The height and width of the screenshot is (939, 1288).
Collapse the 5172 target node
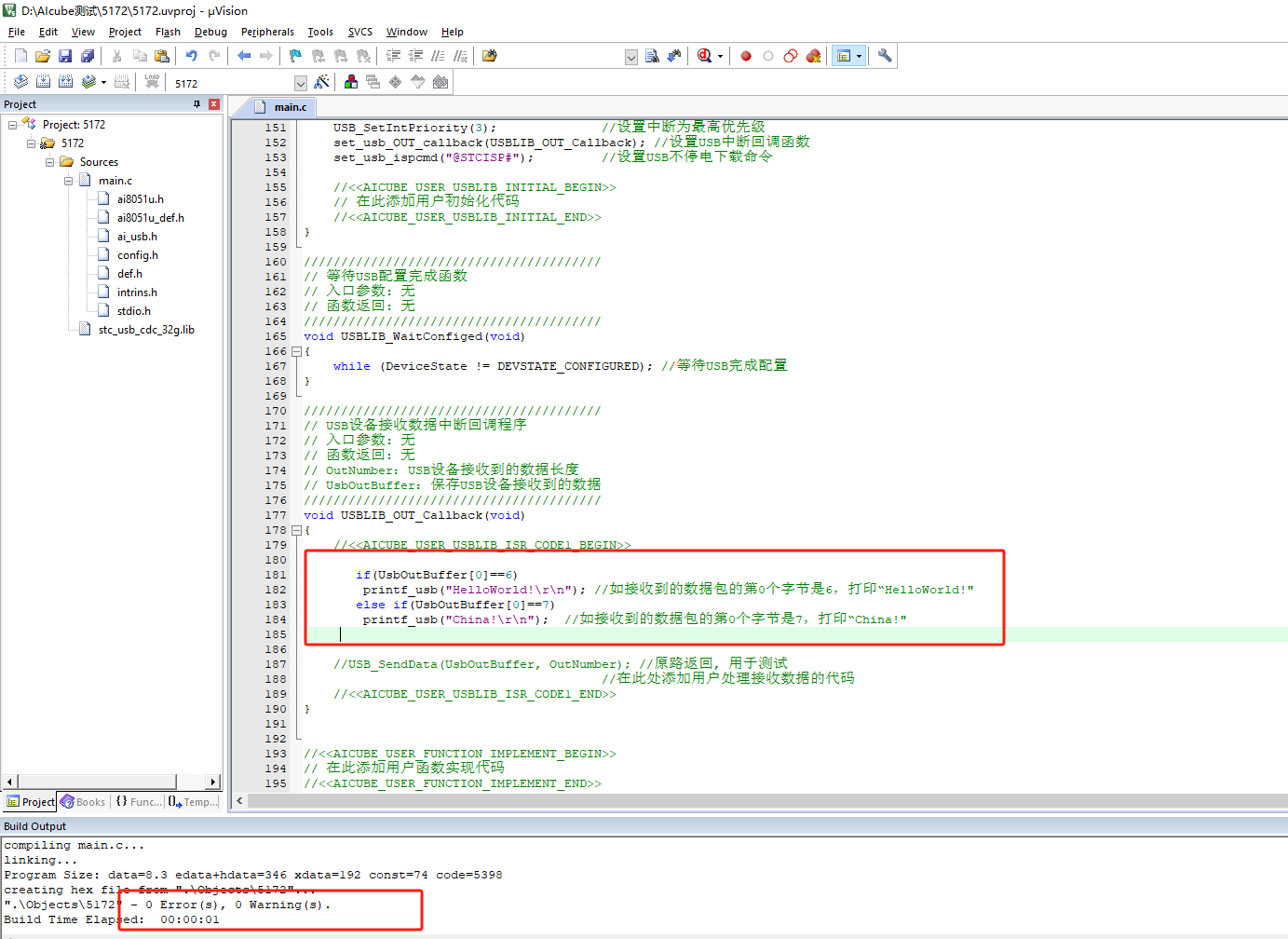31,143
